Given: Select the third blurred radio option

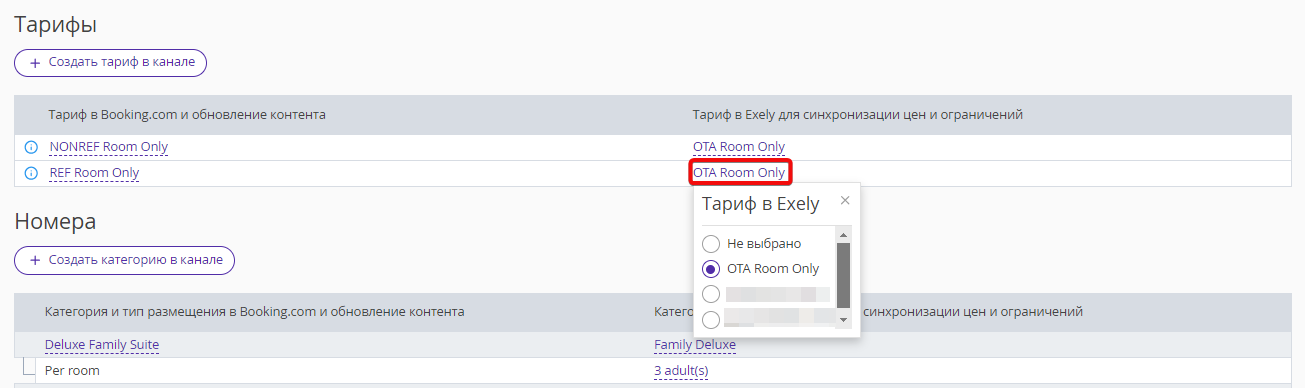Looking at the screenshot, I should [x=710, y=294].
